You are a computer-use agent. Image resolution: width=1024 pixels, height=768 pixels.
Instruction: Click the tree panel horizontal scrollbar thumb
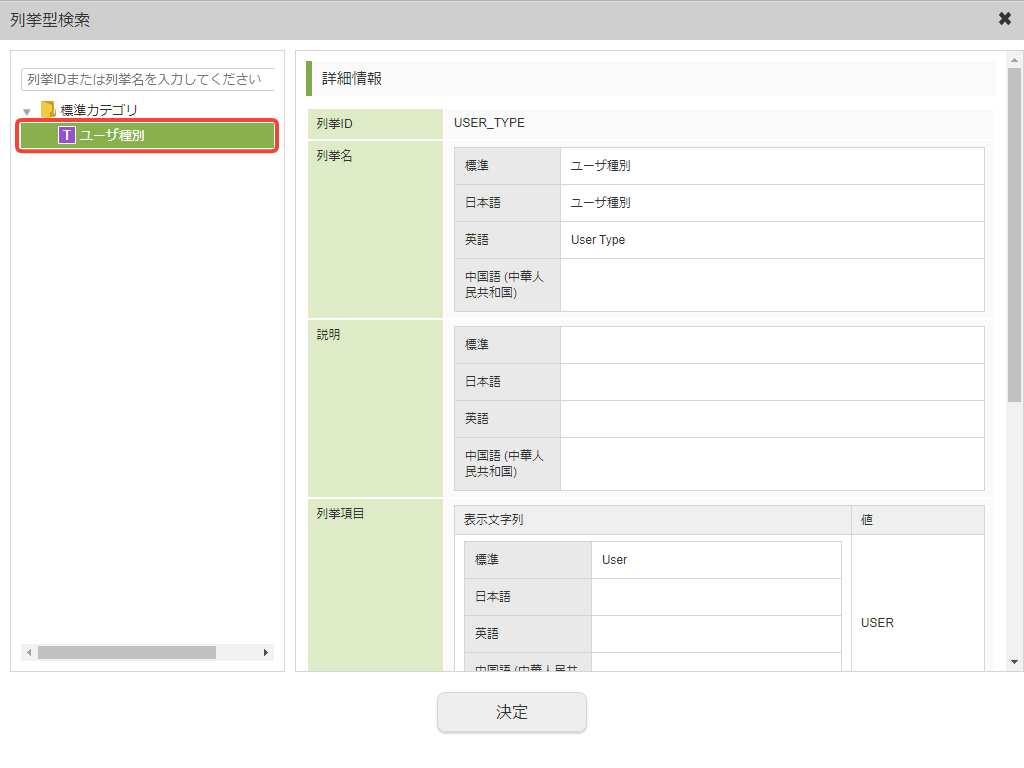click(x=126, y=652)
